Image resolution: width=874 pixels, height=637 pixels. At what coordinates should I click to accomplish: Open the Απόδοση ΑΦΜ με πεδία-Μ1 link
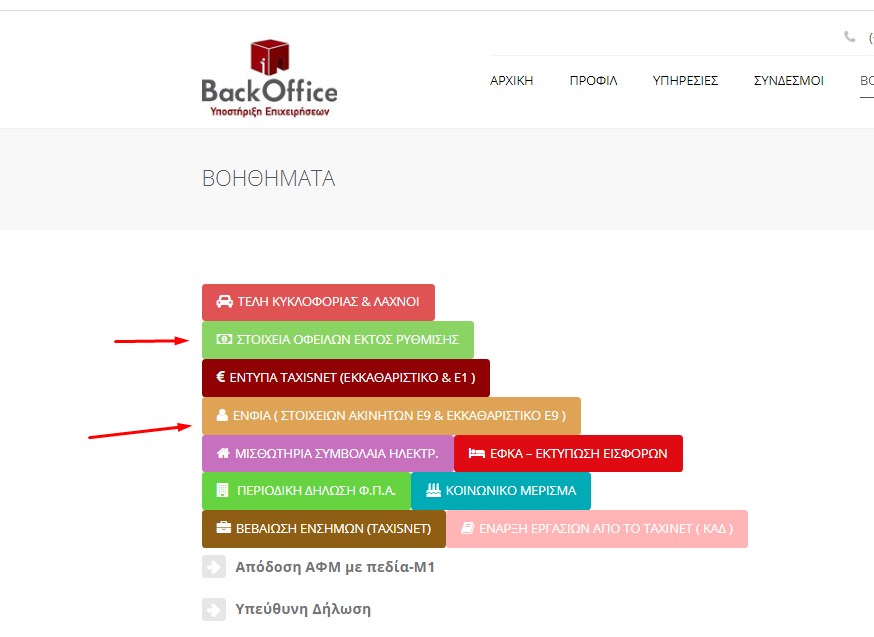click(334, 567)
